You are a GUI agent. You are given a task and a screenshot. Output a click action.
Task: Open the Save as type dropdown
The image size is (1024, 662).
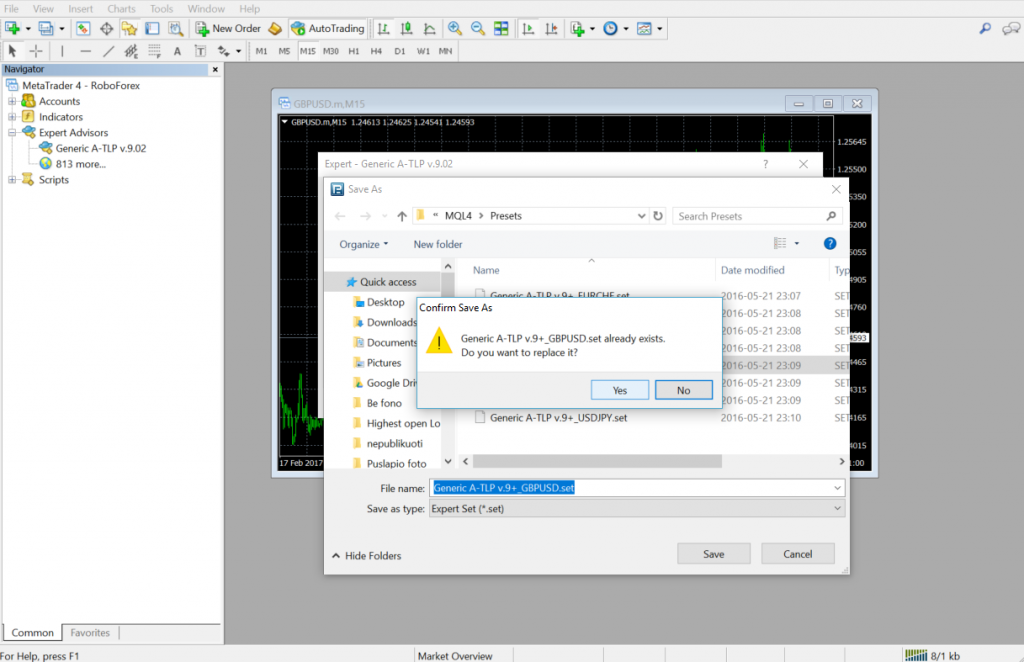click(637, 509)
